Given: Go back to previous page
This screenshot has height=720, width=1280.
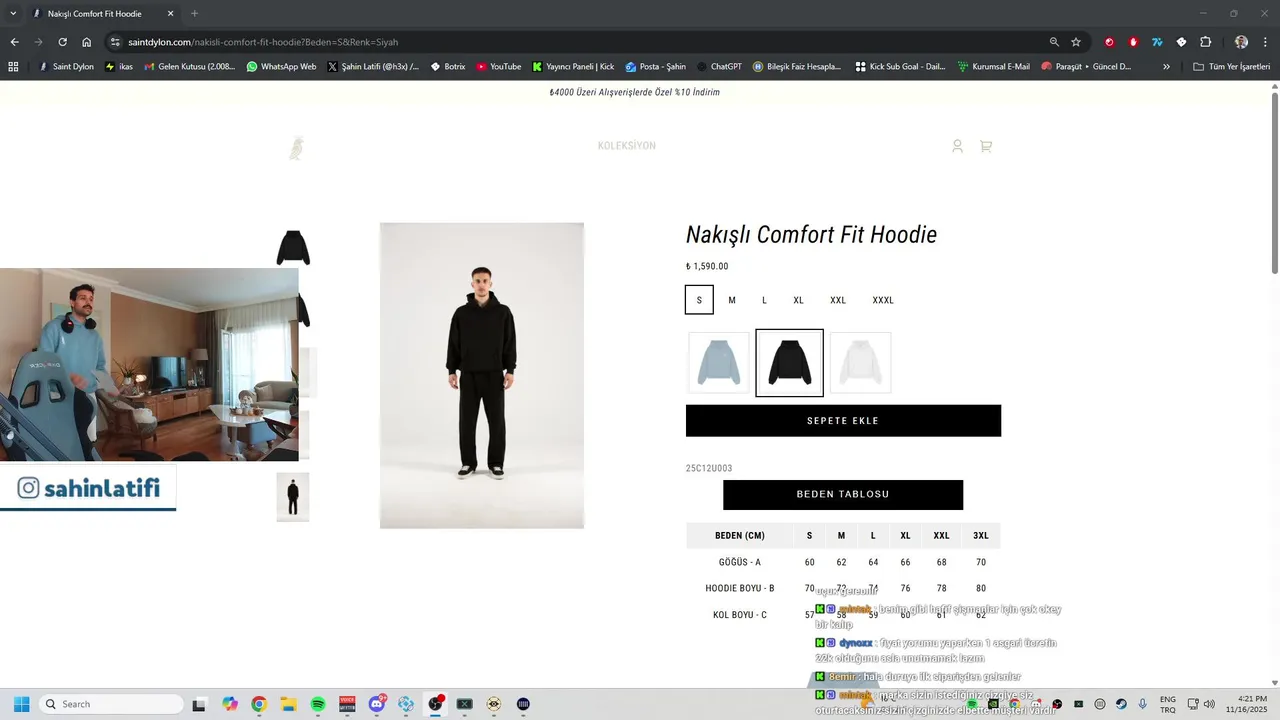Looking at the screenshot, I should pyautogui.click(x=14, y=42).
